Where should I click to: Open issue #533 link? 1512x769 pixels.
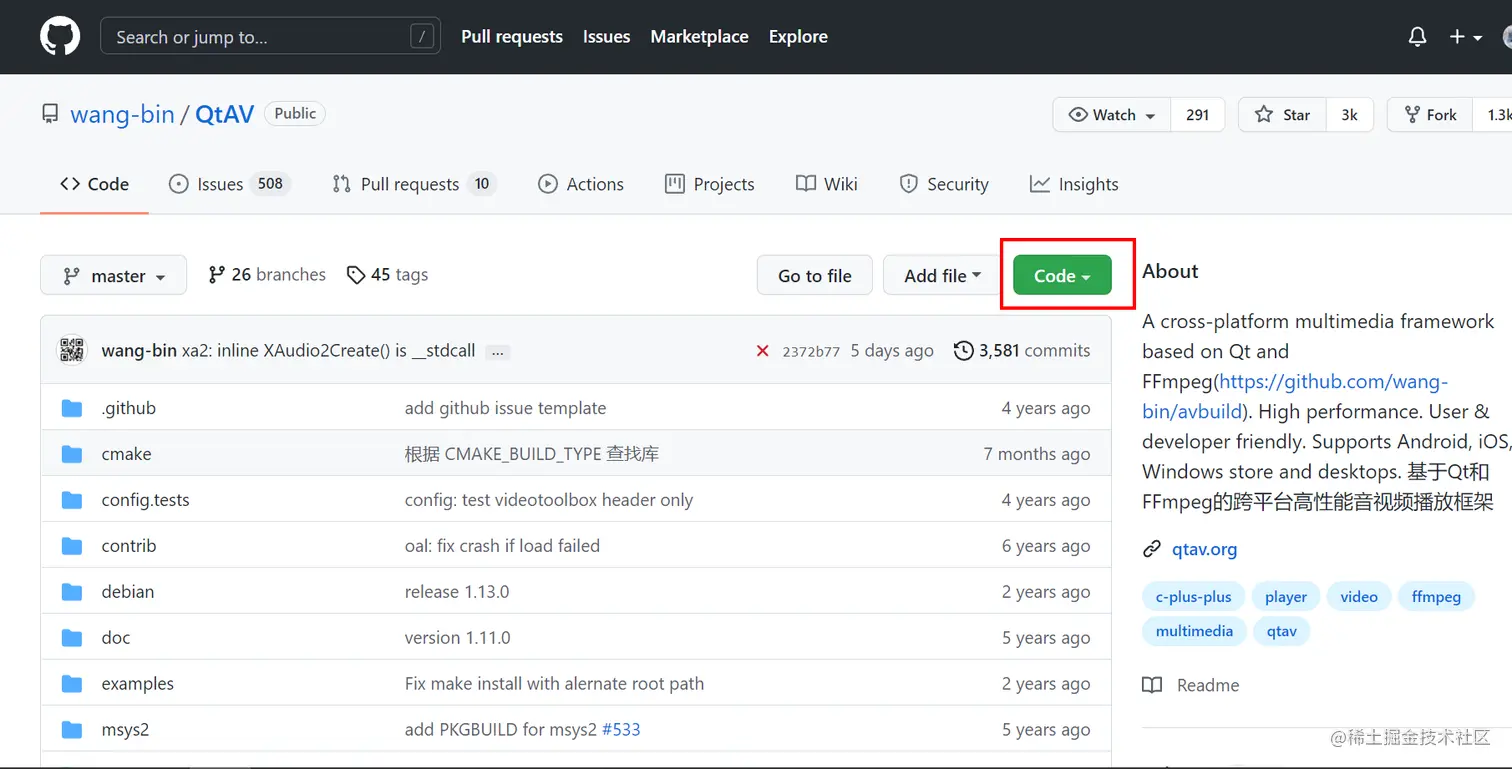[621, 730]
